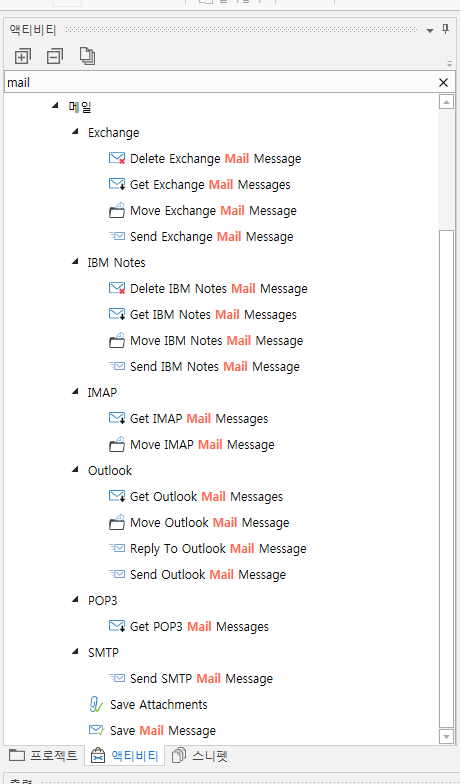Click the Get IMAP Mail Messages icon
This screenshot has height=784, width=460.
click(117, 418)
